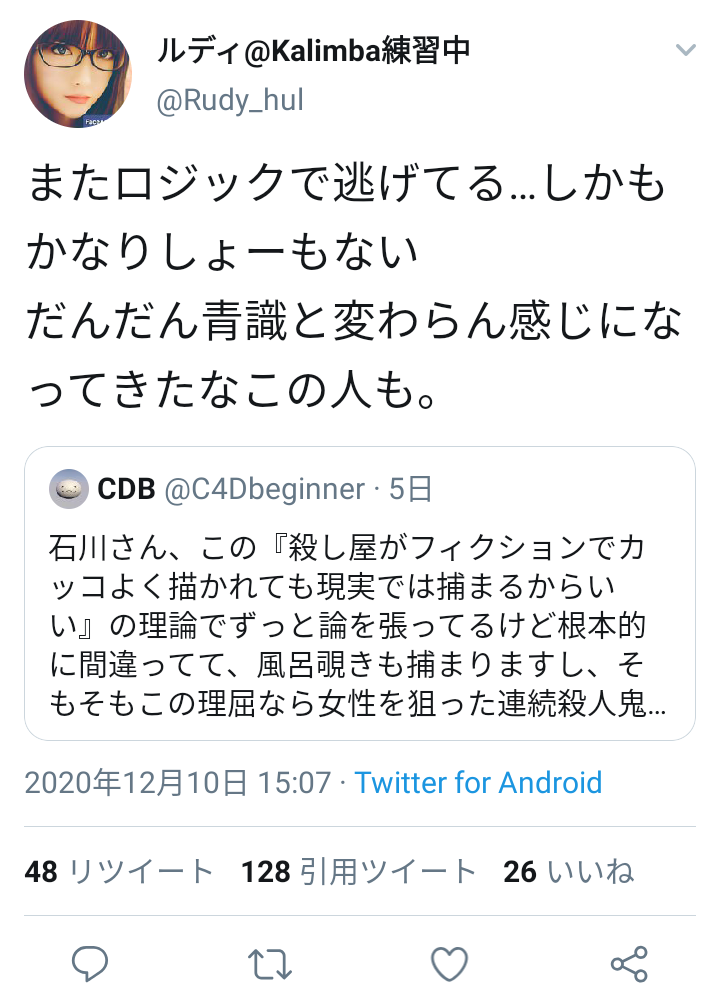View the 48 リツイート list
720x1000 pixels.
119,871
